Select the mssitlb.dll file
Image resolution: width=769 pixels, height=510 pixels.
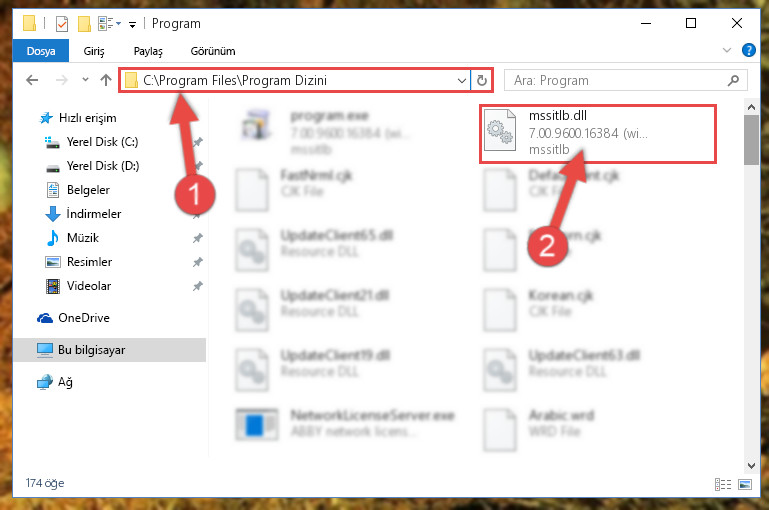pyautogui.click(x=597, y=133)
